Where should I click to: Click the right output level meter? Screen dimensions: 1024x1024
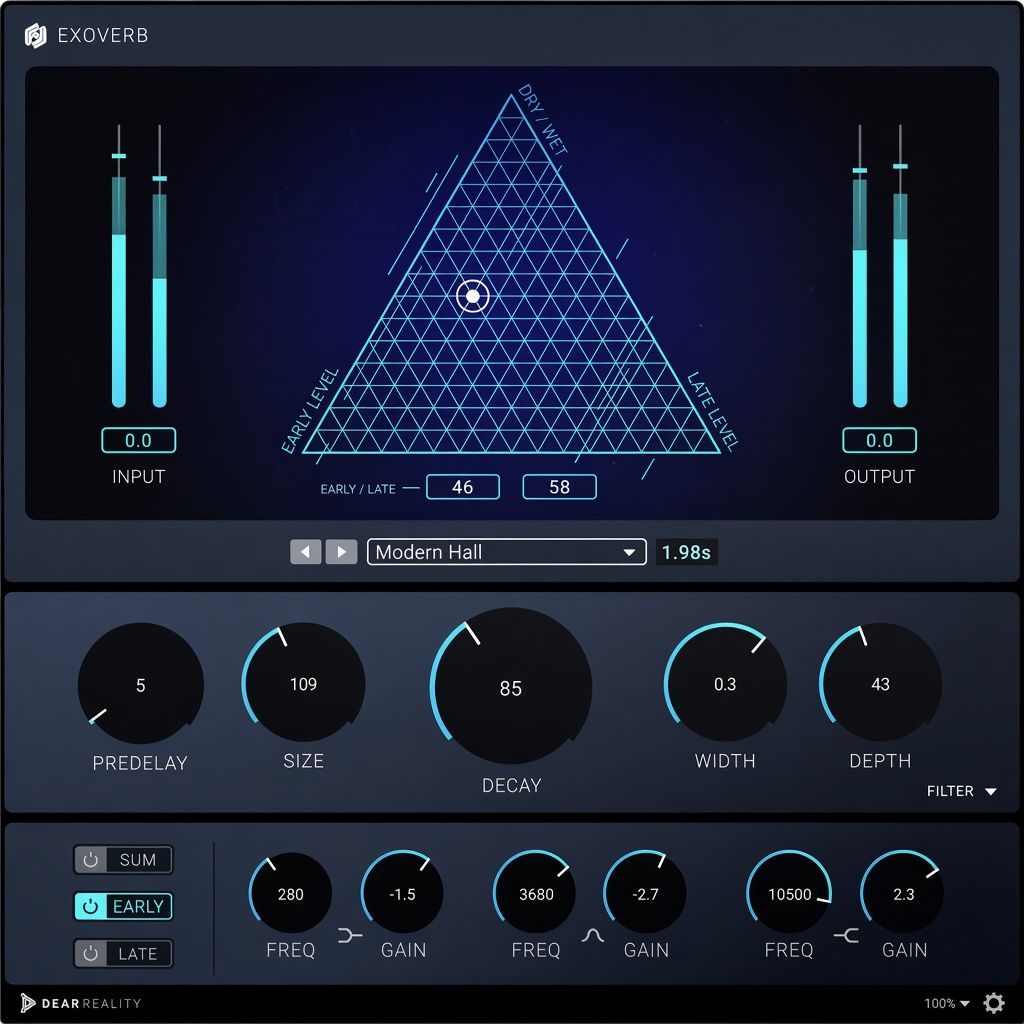click(x=900, y=266)
